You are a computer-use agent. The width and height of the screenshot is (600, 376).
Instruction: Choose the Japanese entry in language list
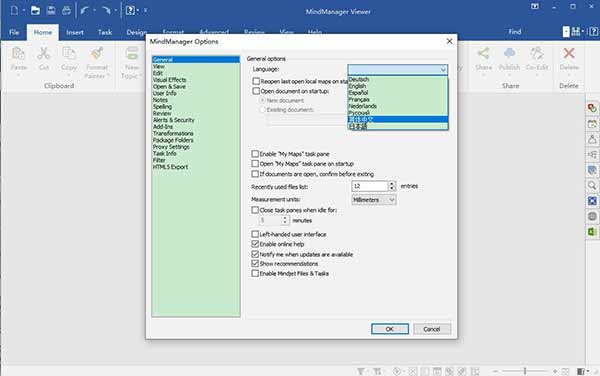(x=398, y=126)
